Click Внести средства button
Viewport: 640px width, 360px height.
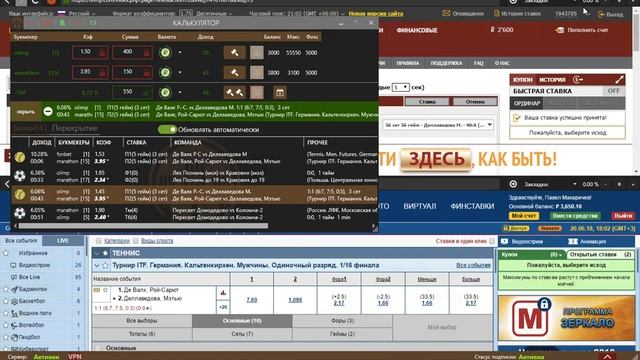[575, 216]
